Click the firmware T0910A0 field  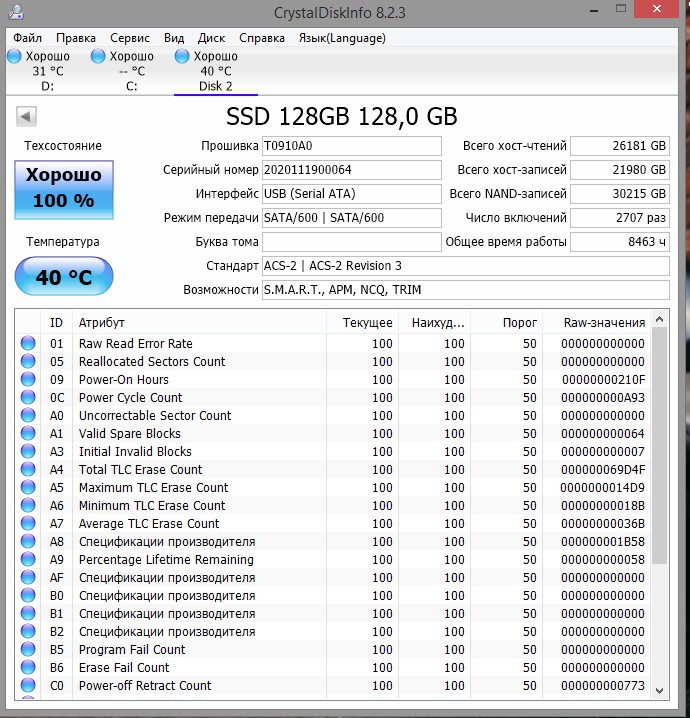coord(351,146)
